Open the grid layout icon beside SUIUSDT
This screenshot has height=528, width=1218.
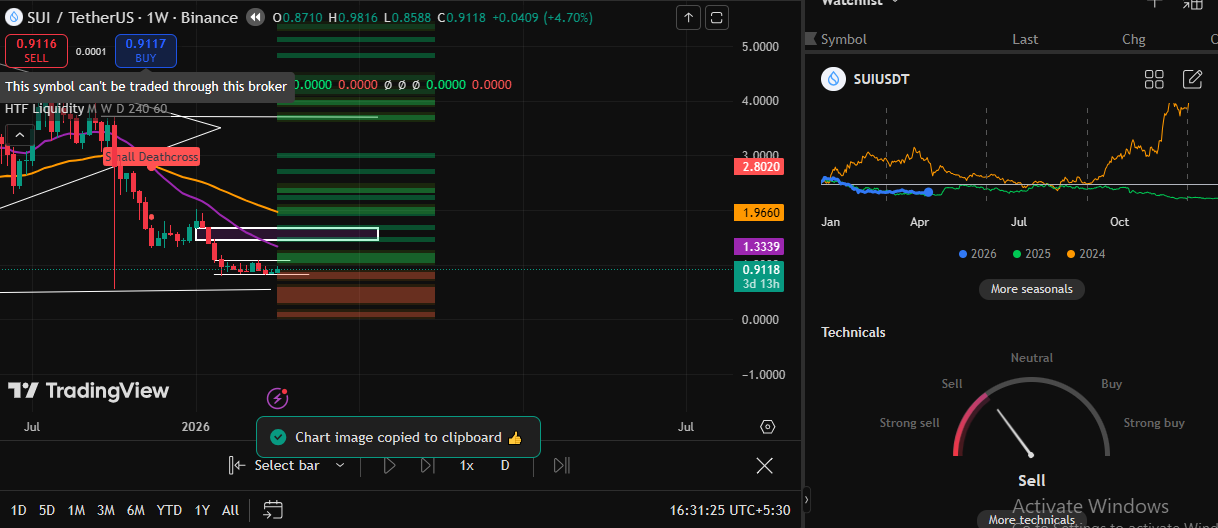1154,79
